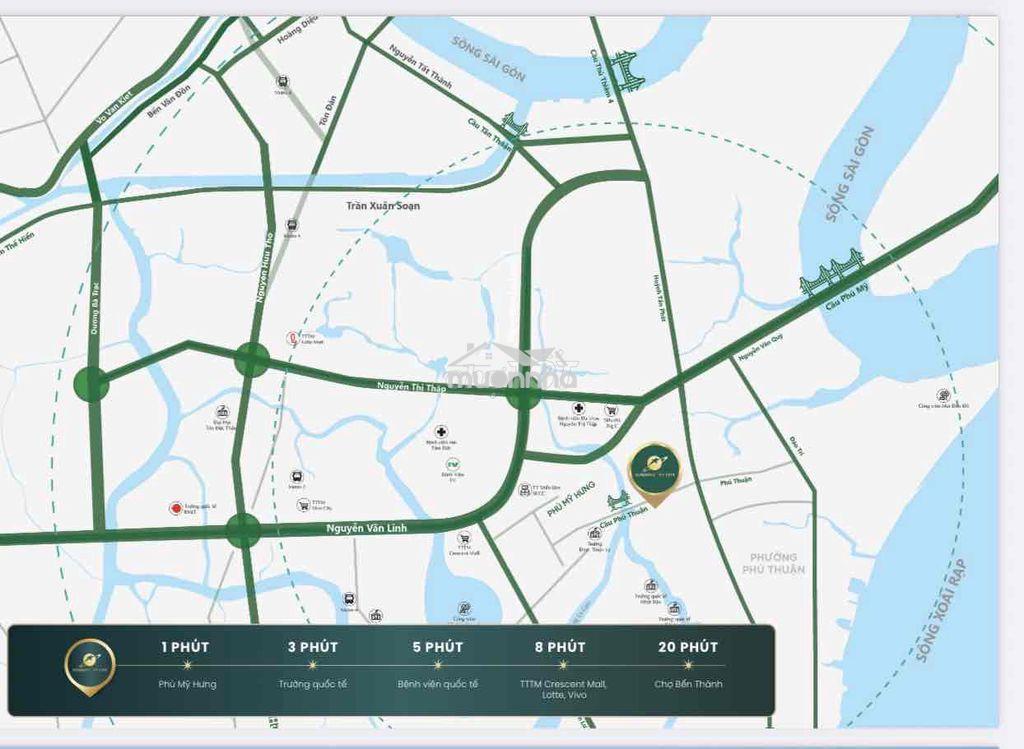Viewport: 1024px width, 749px height.
Task: Click the gold pin icon in the legend bar
Action: click(90, 667)
